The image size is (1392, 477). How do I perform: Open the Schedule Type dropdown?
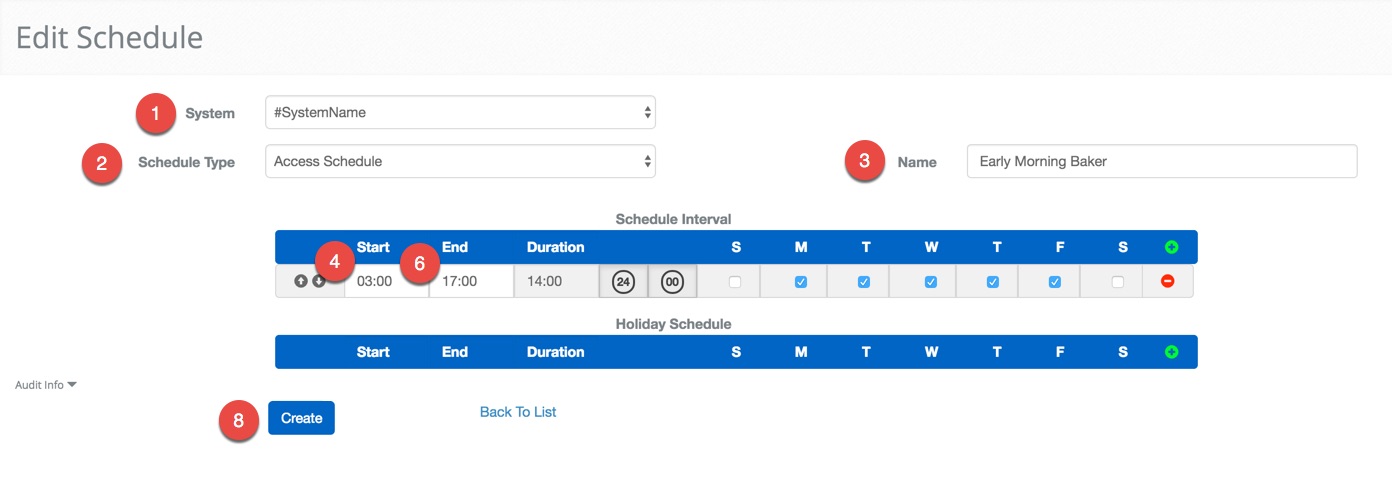[460, 161]
